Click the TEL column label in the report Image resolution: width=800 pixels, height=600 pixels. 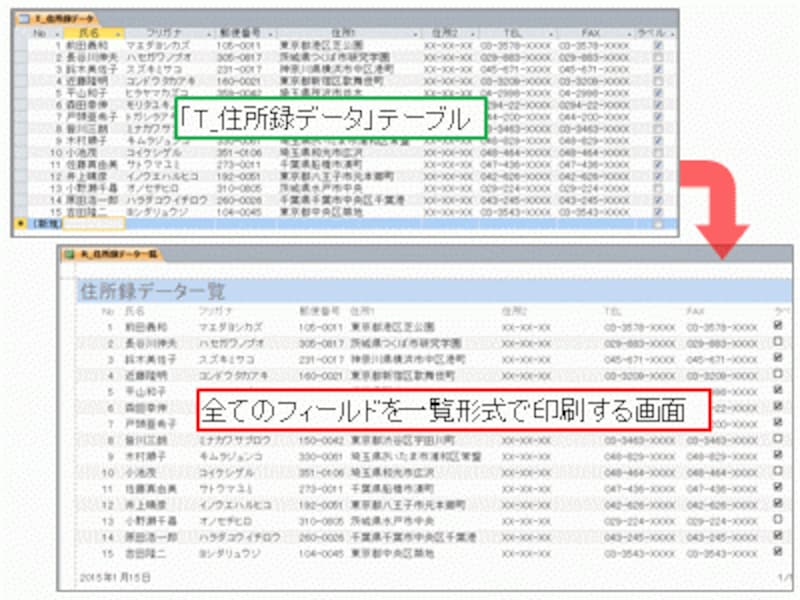pos(612,311)
